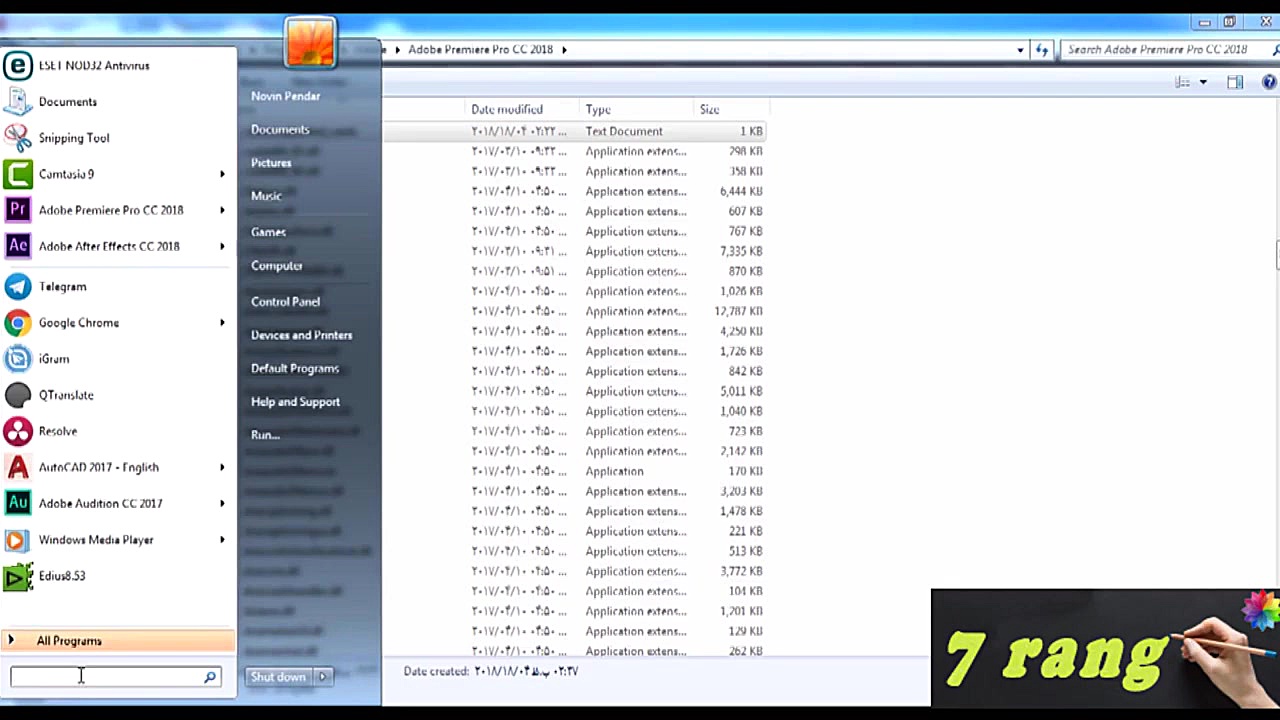Open the Edius8.53 program icon
This screenshot has height=720, width=1280.
[x=18, y=576]
